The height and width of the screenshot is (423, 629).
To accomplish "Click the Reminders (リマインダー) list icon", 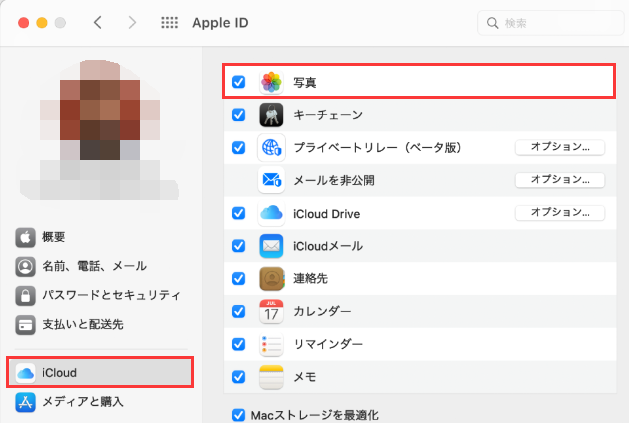I will (x=271, y=344).
